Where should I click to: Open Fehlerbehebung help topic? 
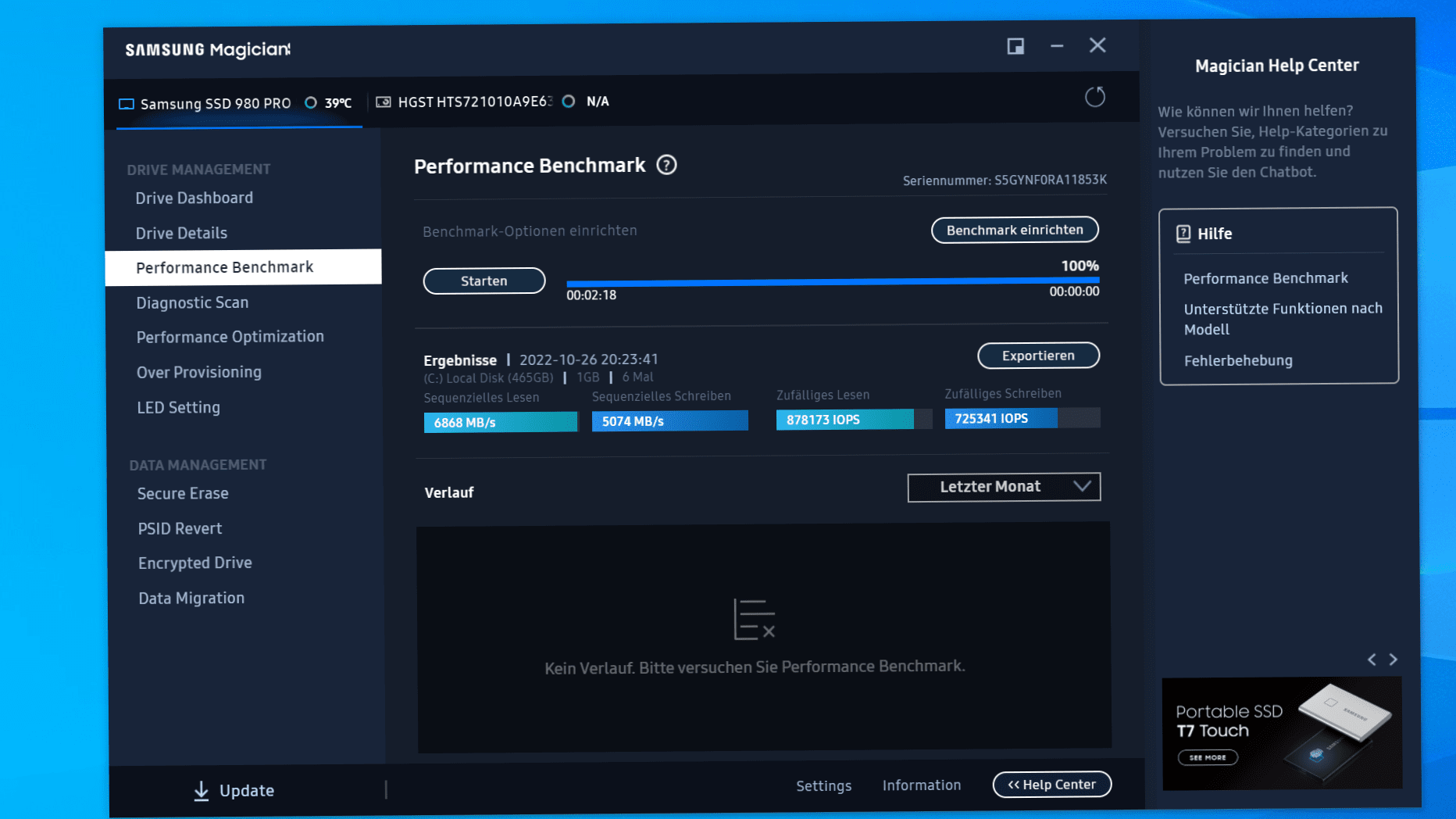point(1238,360)
